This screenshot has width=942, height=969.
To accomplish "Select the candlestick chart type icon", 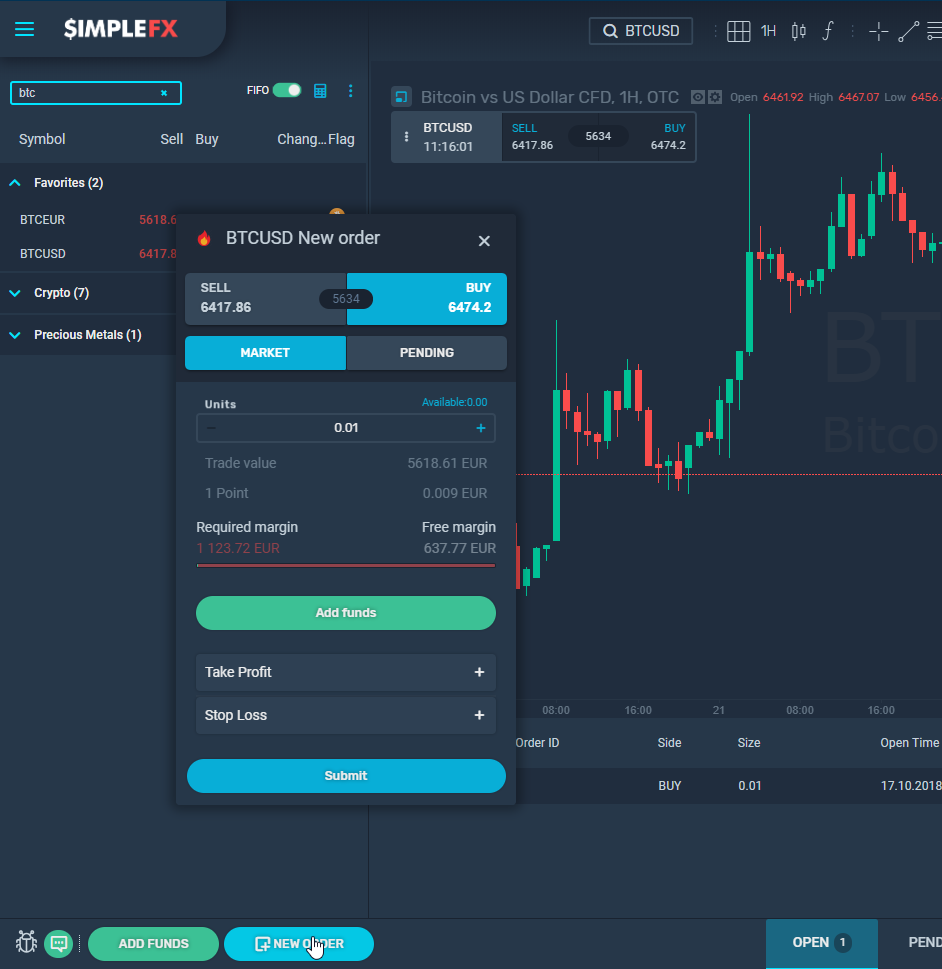I will point(799,31).
